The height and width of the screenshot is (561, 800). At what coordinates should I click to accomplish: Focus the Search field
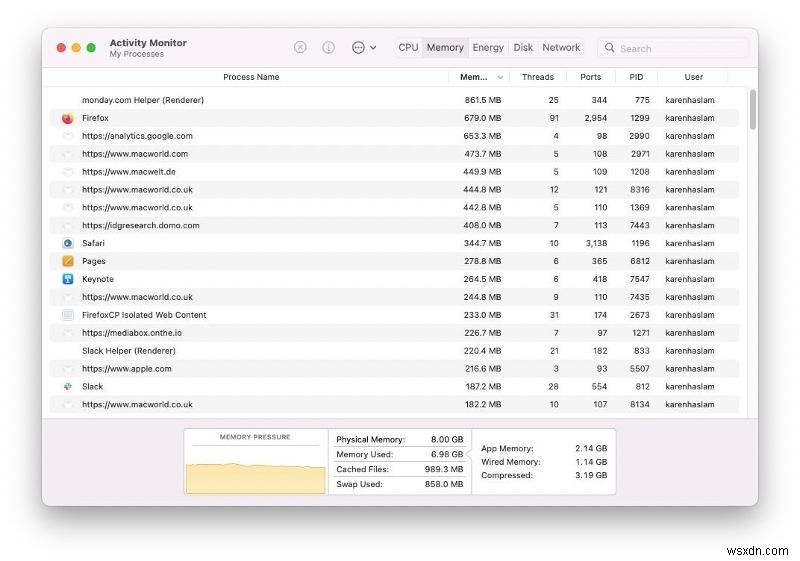(673, 48)
